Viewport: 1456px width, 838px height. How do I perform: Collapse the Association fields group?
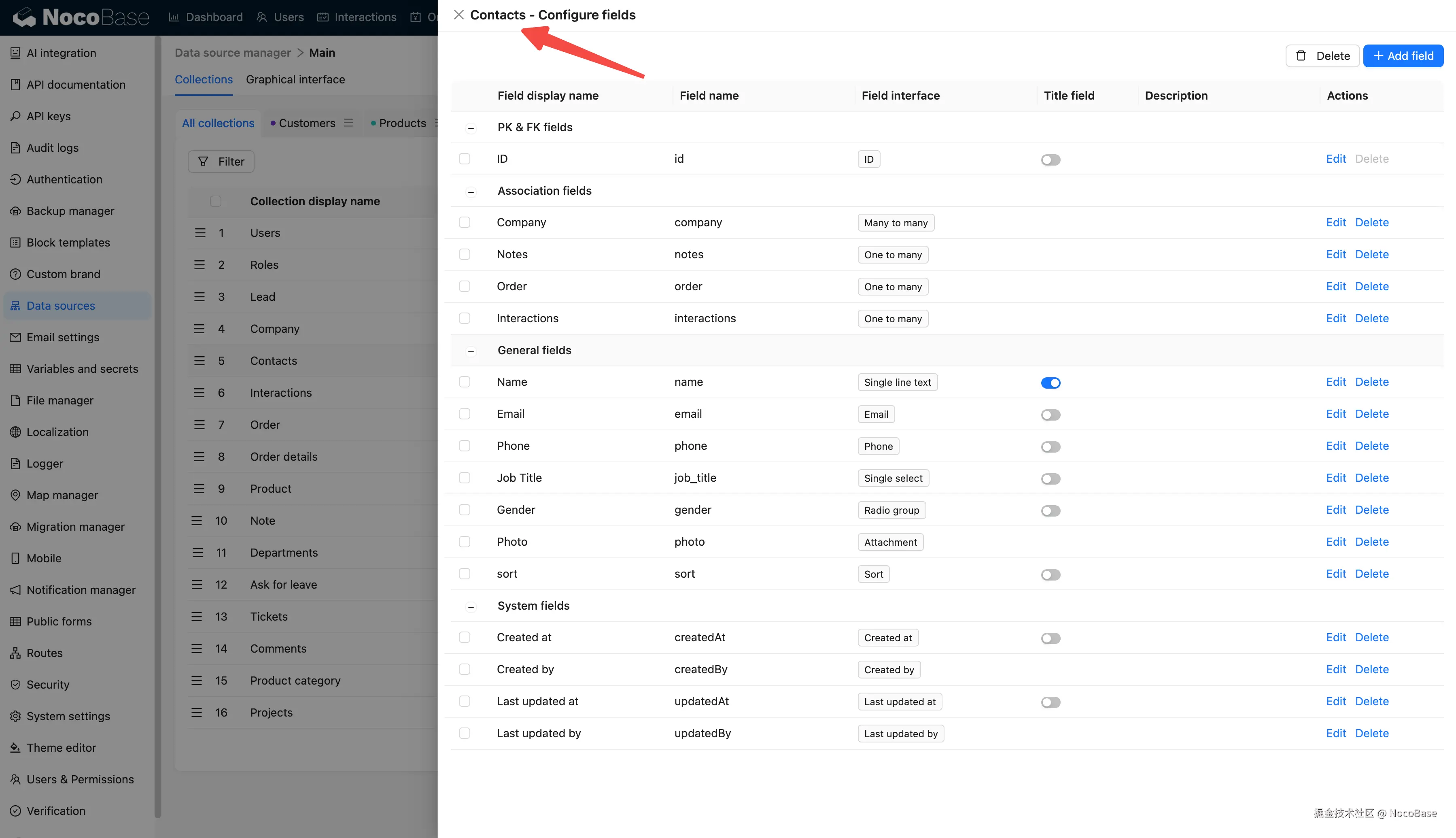tap(471, 191)
